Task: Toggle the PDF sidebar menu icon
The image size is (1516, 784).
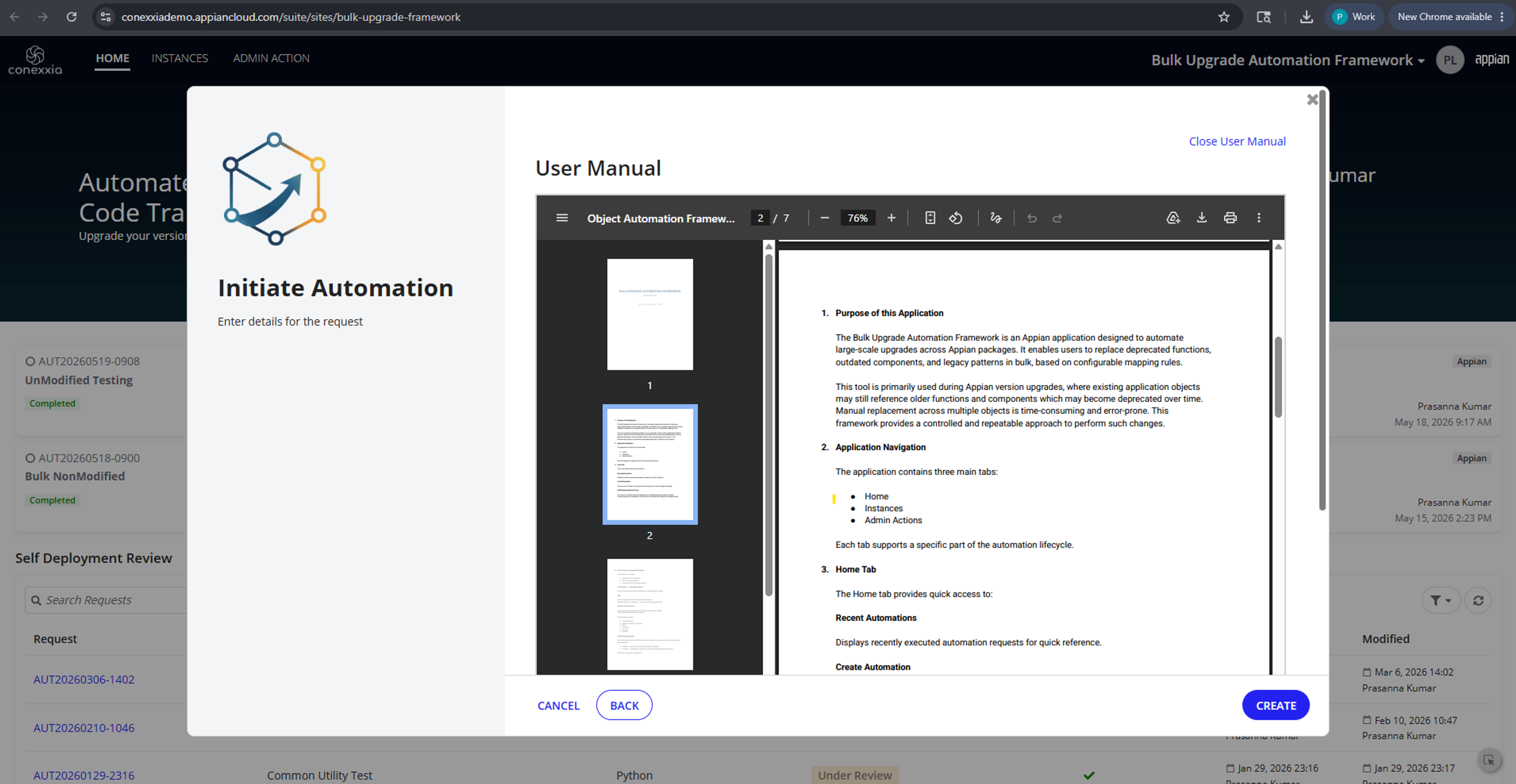Action: tap(561, 218)
